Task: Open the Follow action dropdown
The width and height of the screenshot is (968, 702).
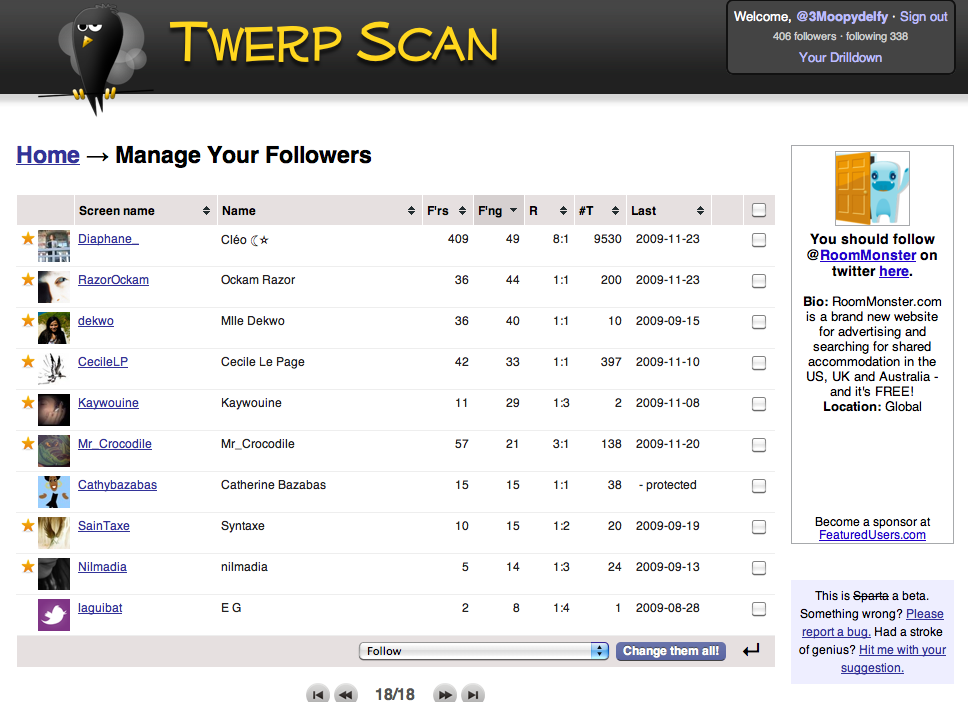Action: coord(483,651)
